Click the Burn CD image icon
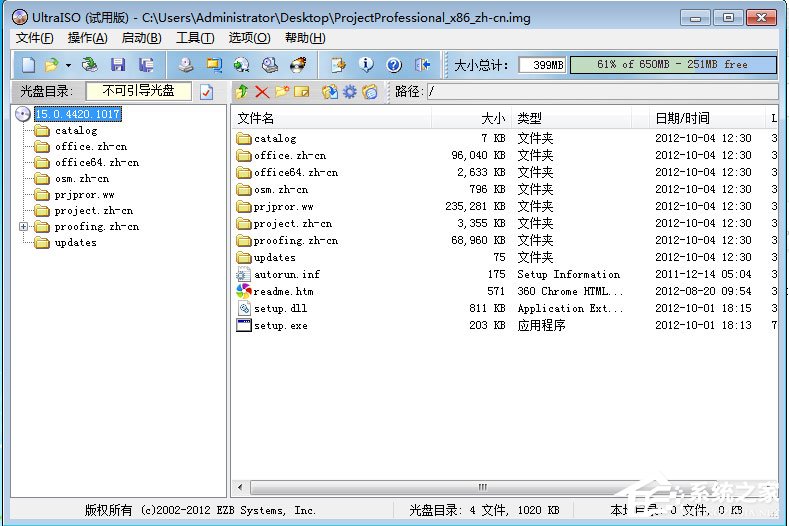789x526 pixels. point(297,65)
